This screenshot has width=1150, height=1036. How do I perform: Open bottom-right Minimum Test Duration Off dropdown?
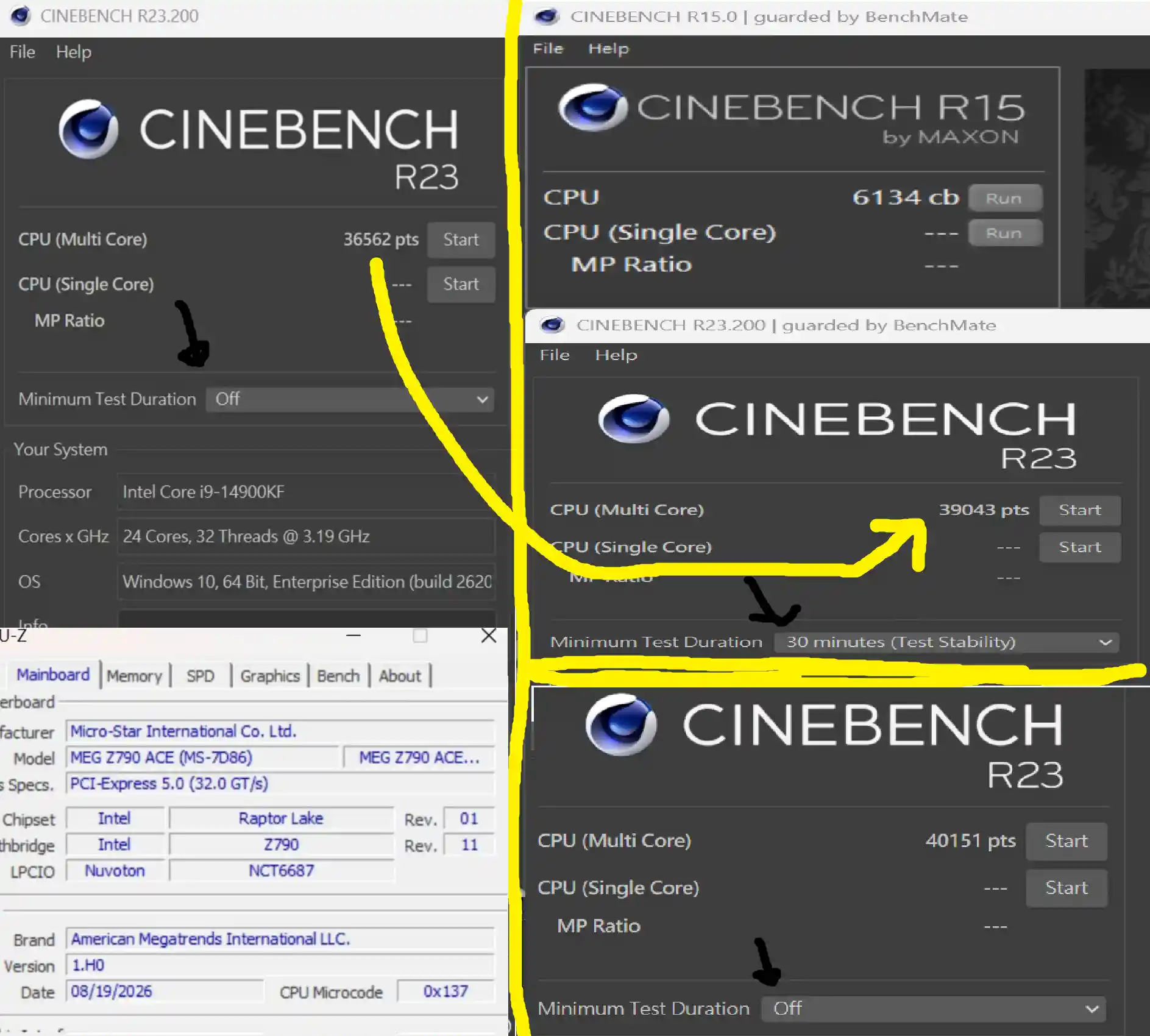(934, 1009)
